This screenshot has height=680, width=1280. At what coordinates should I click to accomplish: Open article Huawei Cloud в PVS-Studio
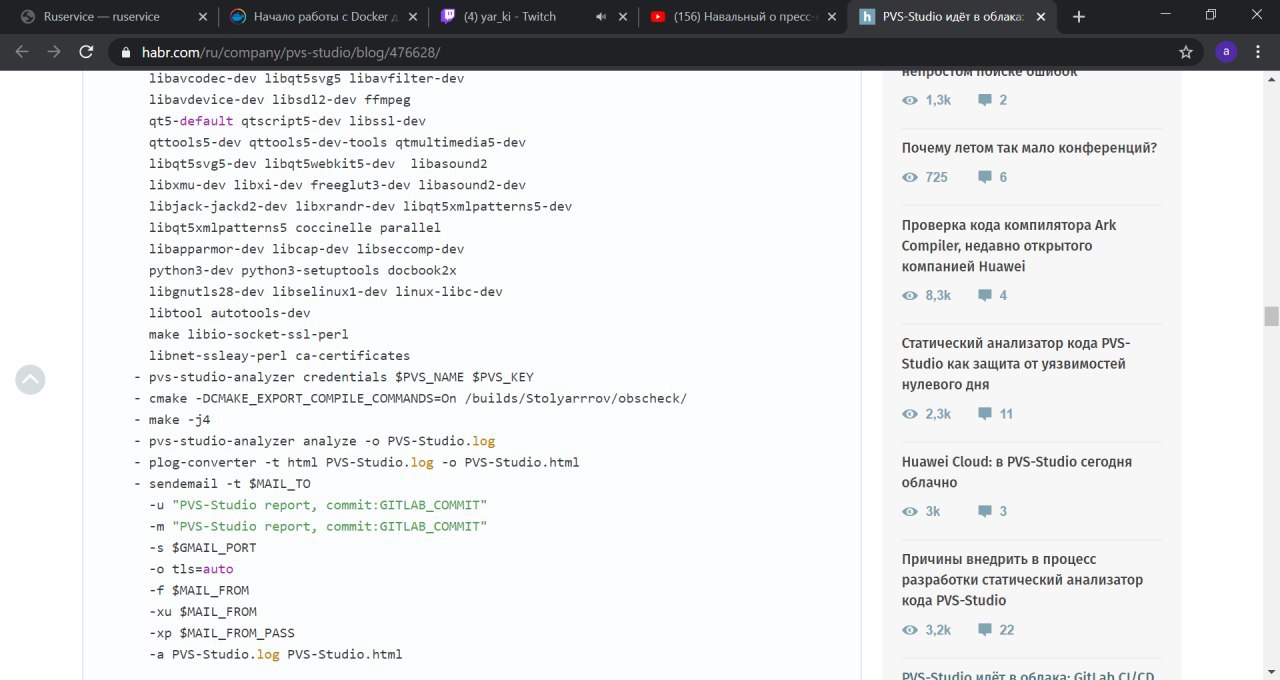1017,472
